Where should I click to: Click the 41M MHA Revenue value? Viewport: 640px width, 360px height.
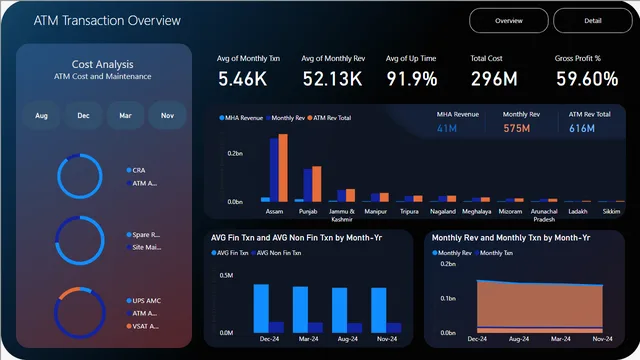tap(447, 129)
